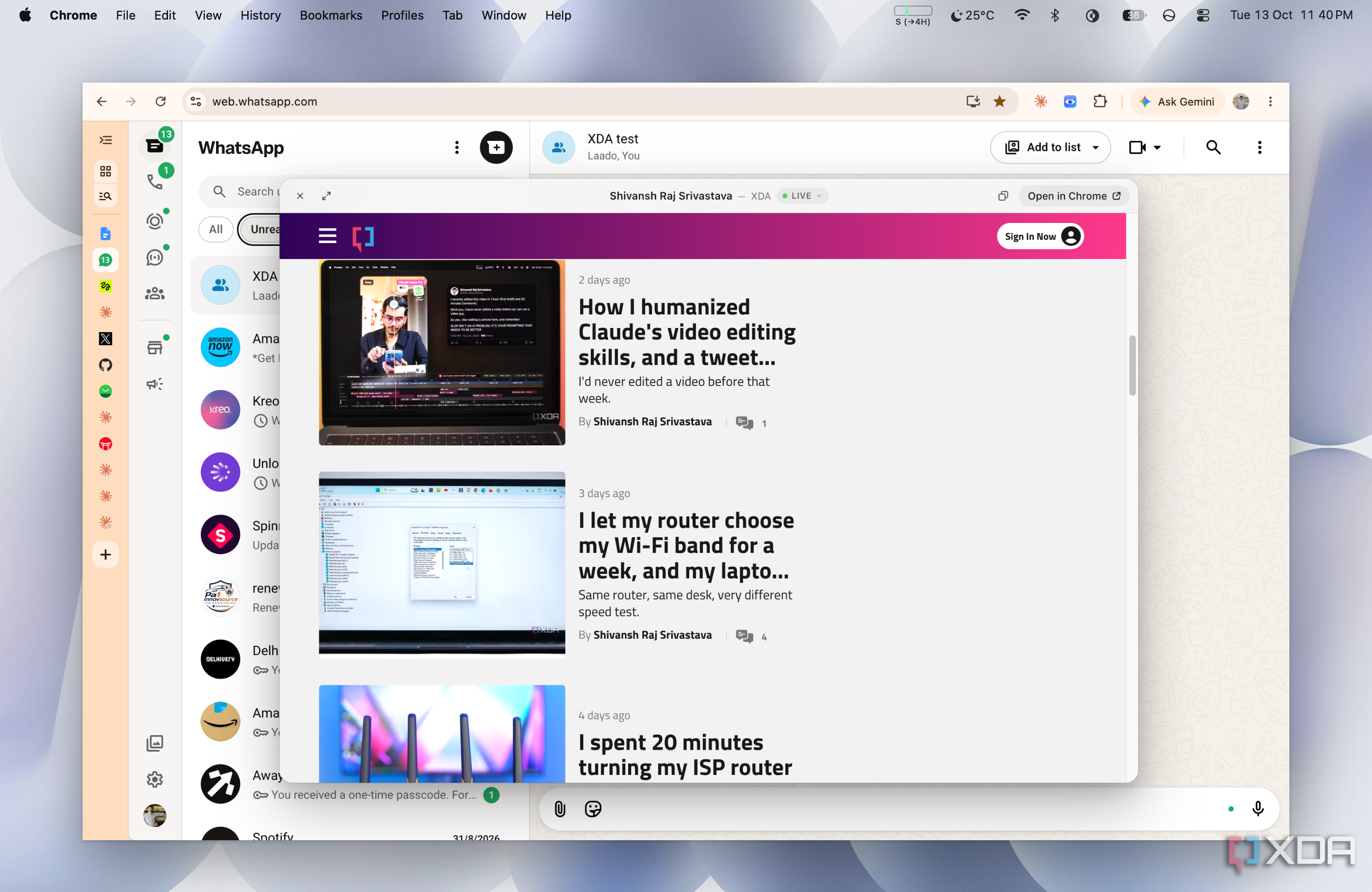The height and width of the screenshot is (892, 1372).
Task: Open the Wi-Fi band router article
Action: click(686, 546)
